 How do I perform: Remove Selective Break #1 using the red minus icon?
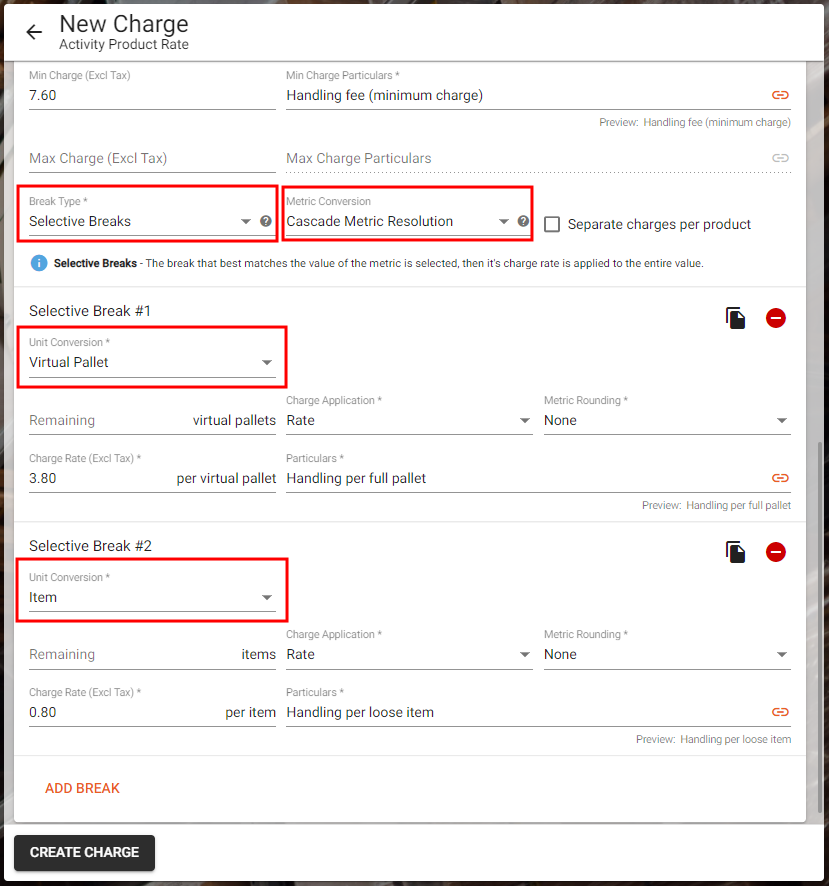(776, 318)
